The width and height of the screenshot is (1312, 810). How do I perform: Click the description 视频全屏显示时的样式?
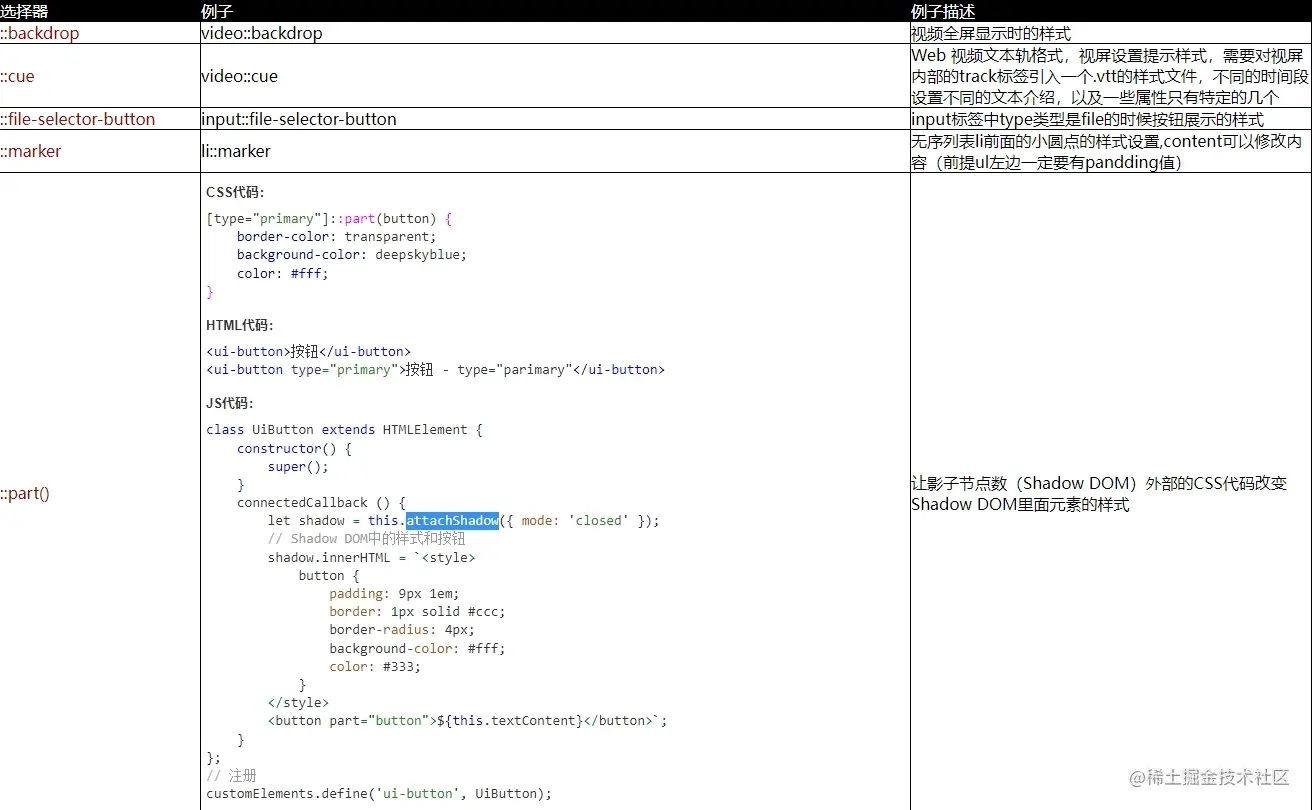(x=991, y=33)
